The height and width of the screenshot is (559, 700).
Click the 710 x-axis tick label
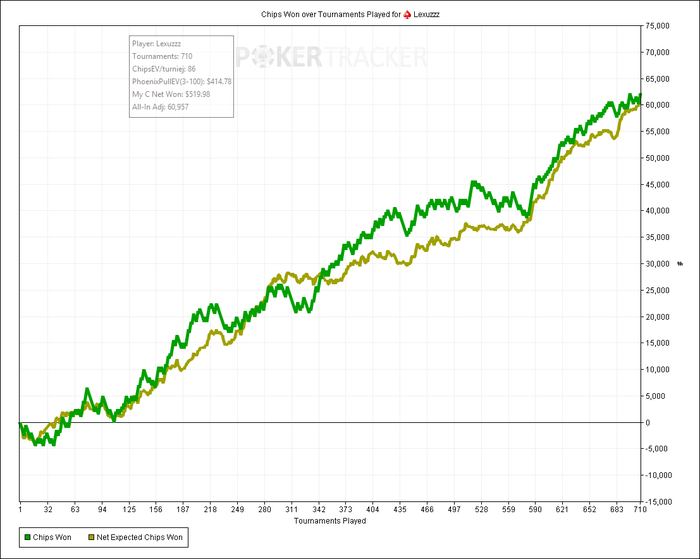point(640,509)
